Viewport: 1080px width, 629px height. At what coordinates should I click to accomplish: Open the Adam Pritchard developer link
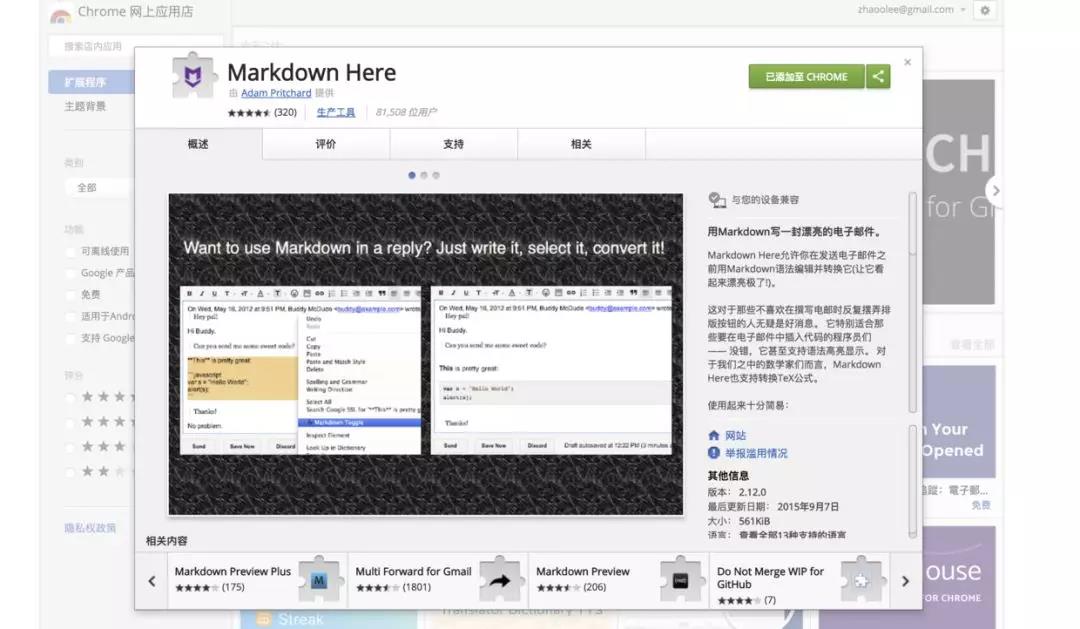[x=276, y=93]
